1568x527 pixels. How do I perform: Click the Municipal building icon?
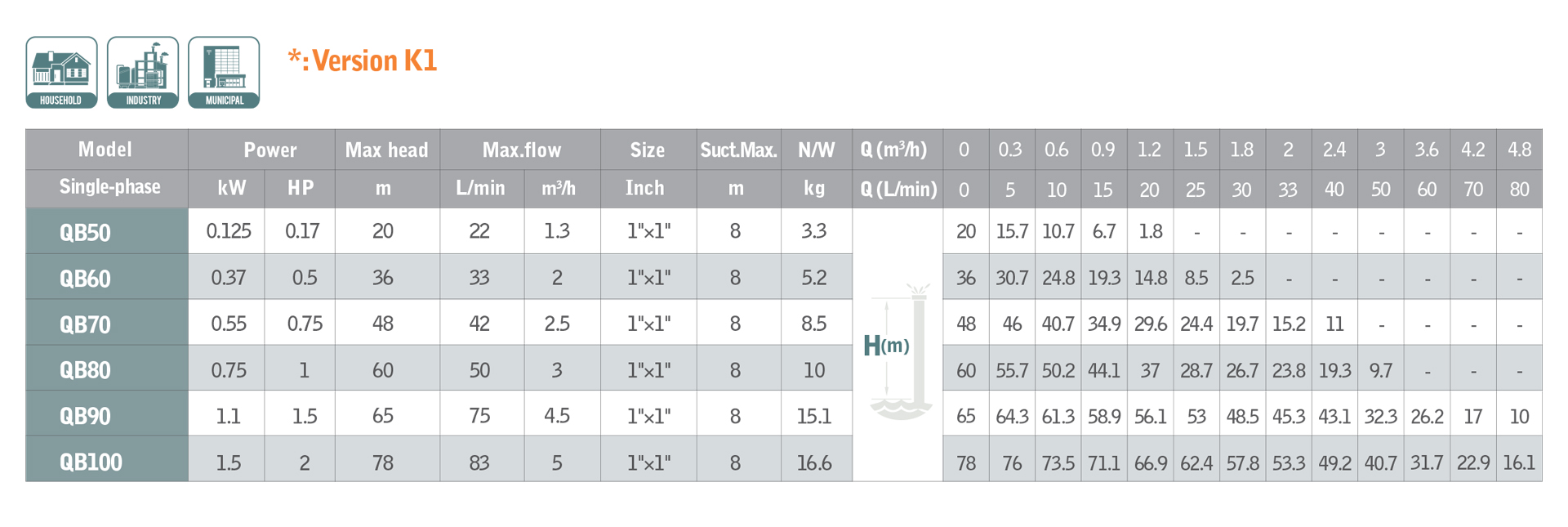[x=224, y=72]
